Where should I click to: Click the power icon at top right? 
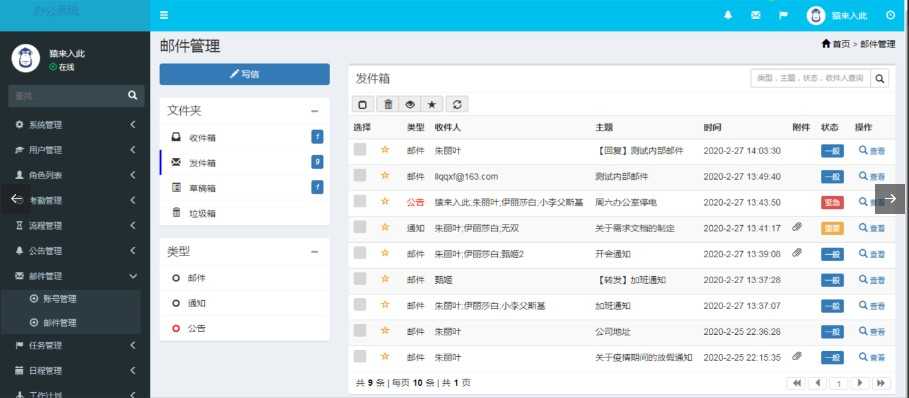tap(890, 16)
